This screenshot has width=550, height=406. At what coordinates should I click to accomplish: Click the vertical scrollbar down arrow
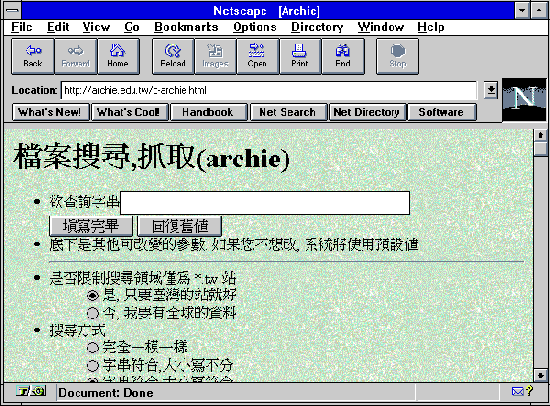pos(541,375)
